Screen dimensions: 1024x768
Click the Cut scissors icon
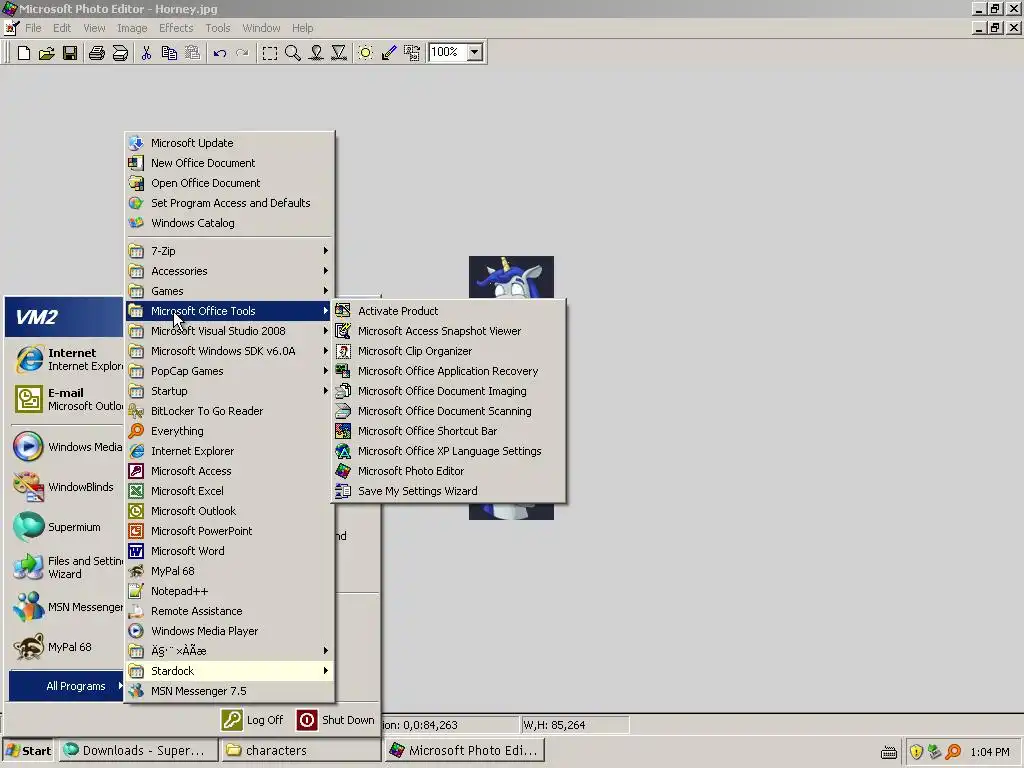coord(146,53)
